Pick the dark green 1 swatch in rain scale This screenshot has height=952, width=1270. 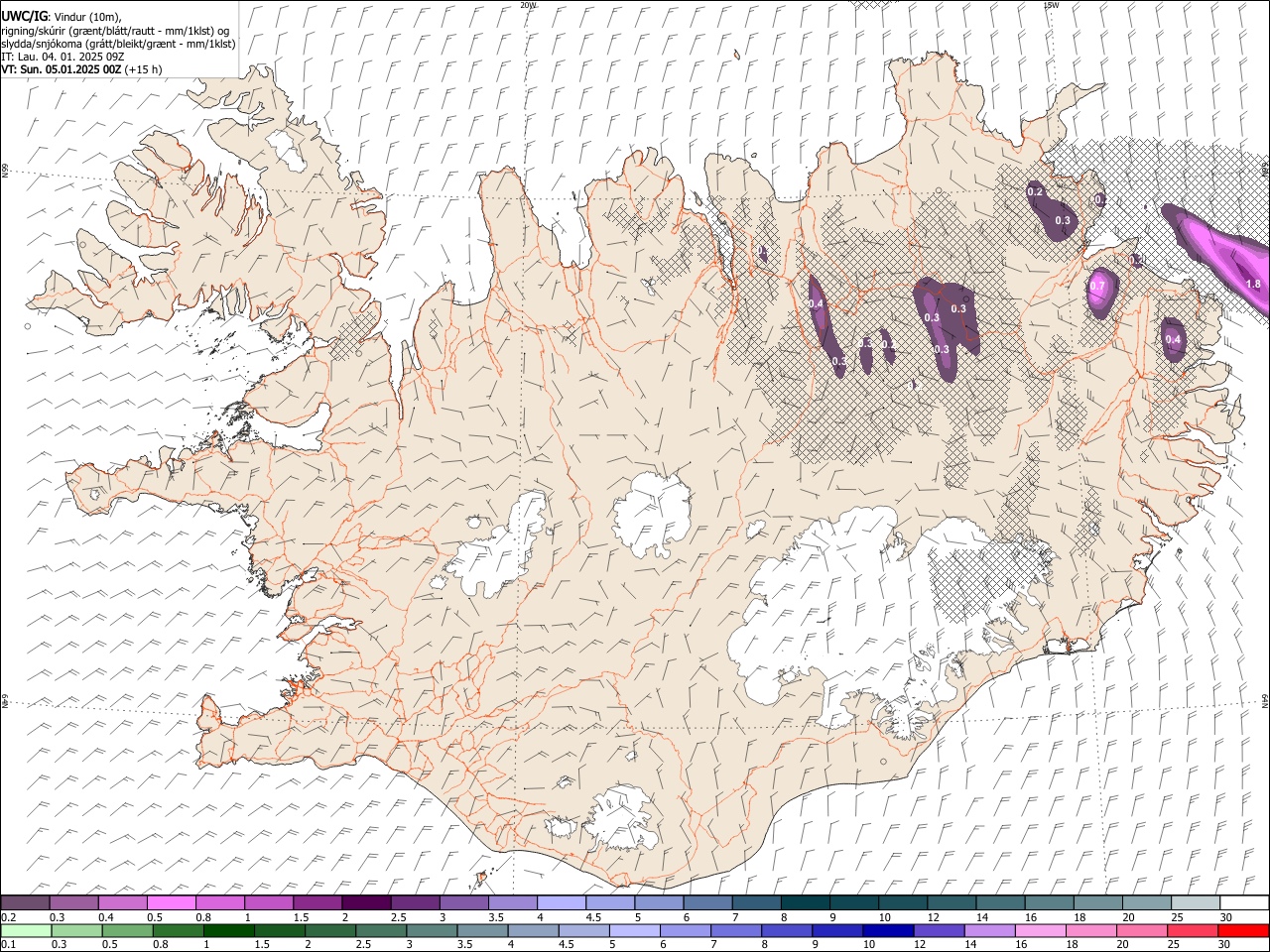(x=230, y=930)
